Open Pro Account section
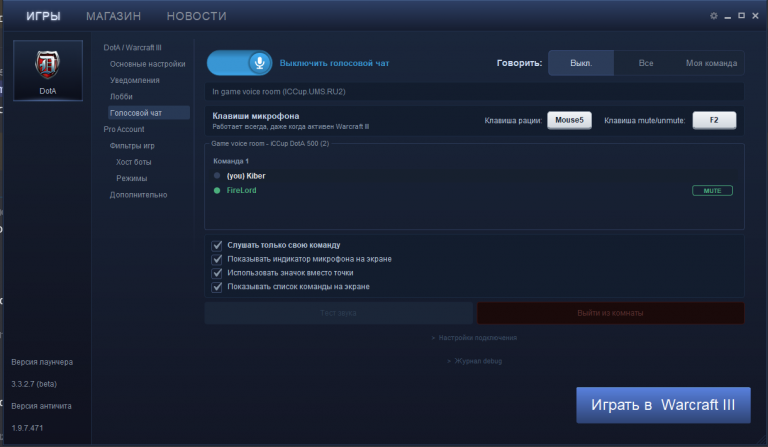Screen dimensions: 768x447 tap(124, 129)
